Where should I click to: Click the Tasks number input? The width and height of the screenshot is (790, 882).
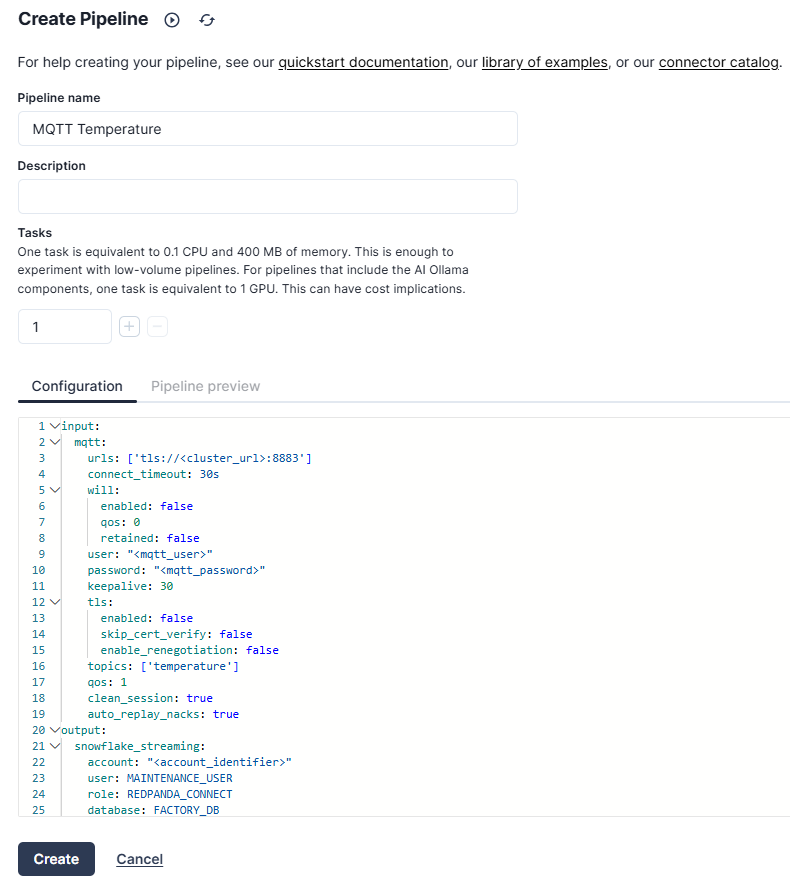pos(65,326)
